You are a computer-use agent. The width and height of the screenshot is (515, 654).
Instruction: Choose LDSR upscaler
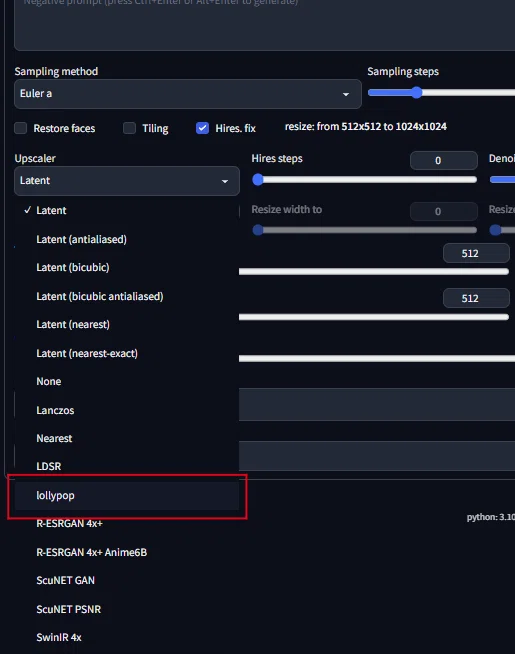click(x=127, y=466)
